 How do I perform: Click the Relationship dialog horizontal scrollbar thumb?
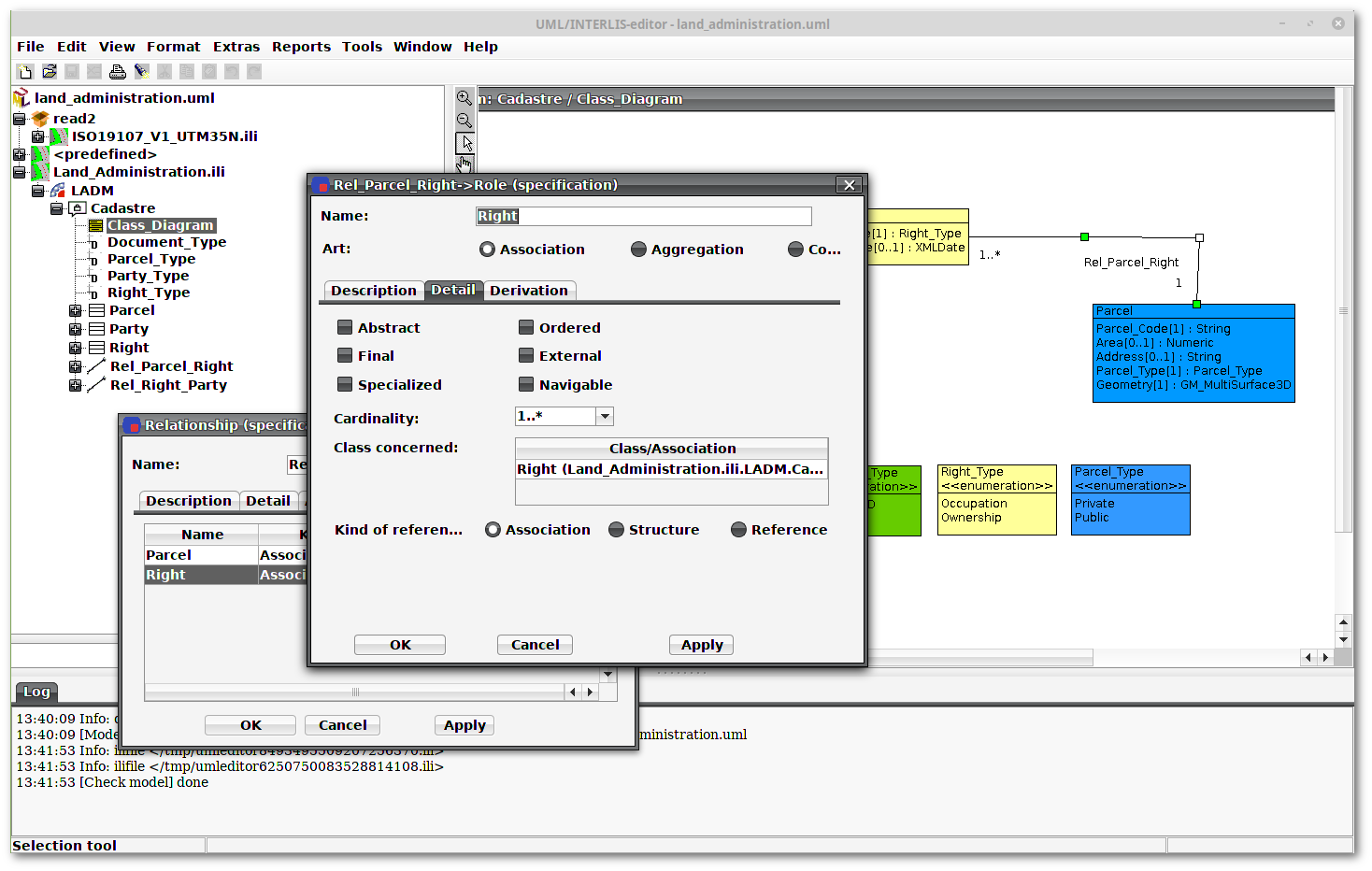[355, 693]
